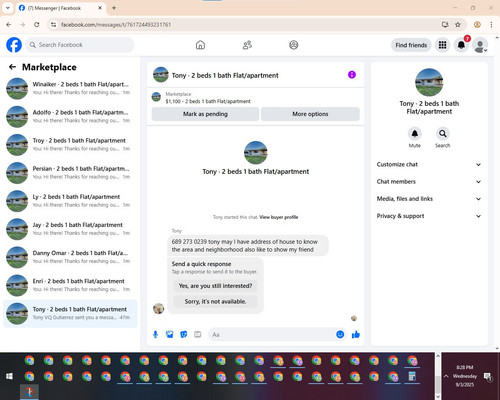This screenshot has height=400, width=500.
Task: Mute this chat with the bell icon
Action: click(x=415, y=134)
